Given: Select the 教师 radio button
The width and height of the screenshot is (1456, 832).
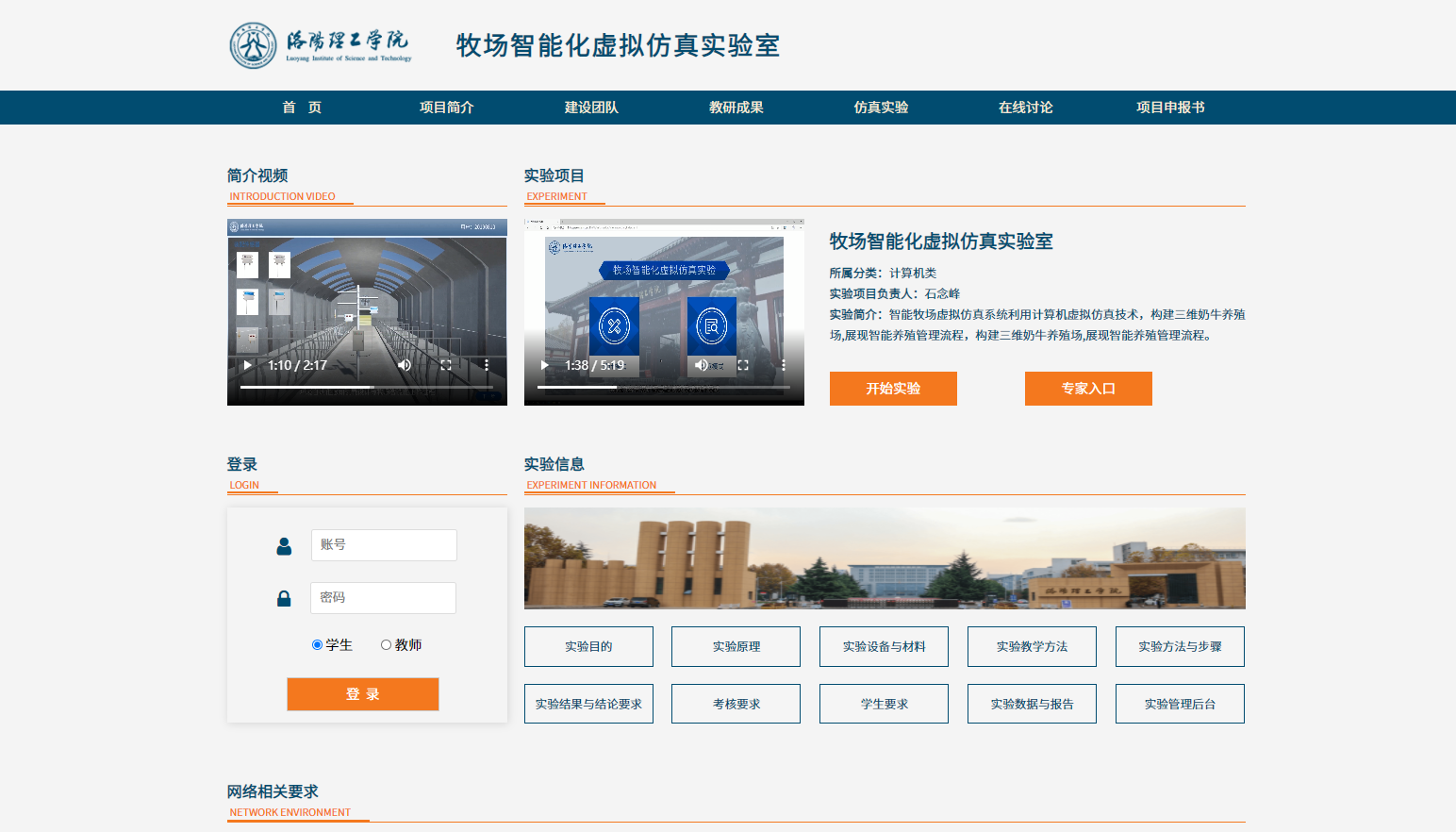Looking at the screenshot, I should pyautogui.click(x=386, y=645).
